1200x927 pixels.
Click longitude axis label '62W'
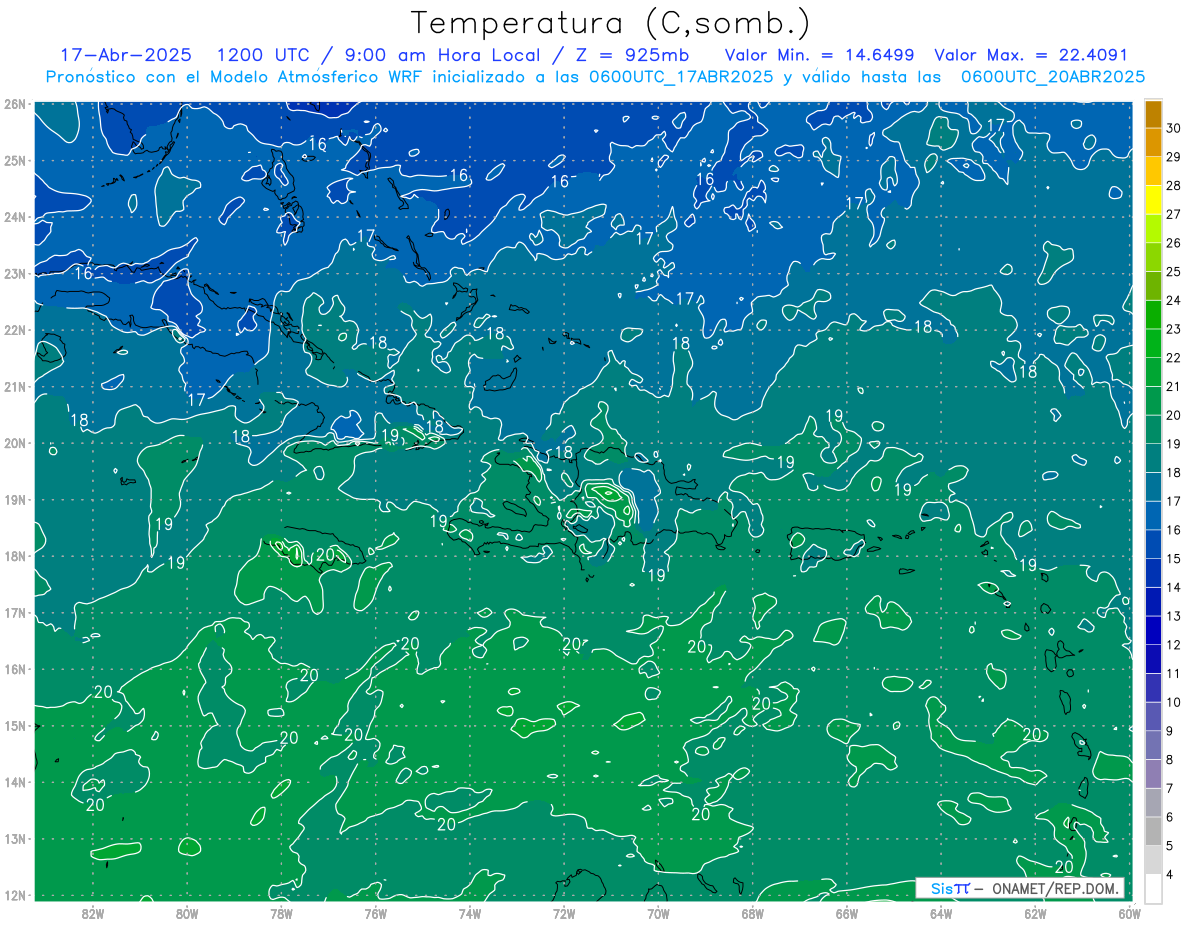[x=1035, y=913]
